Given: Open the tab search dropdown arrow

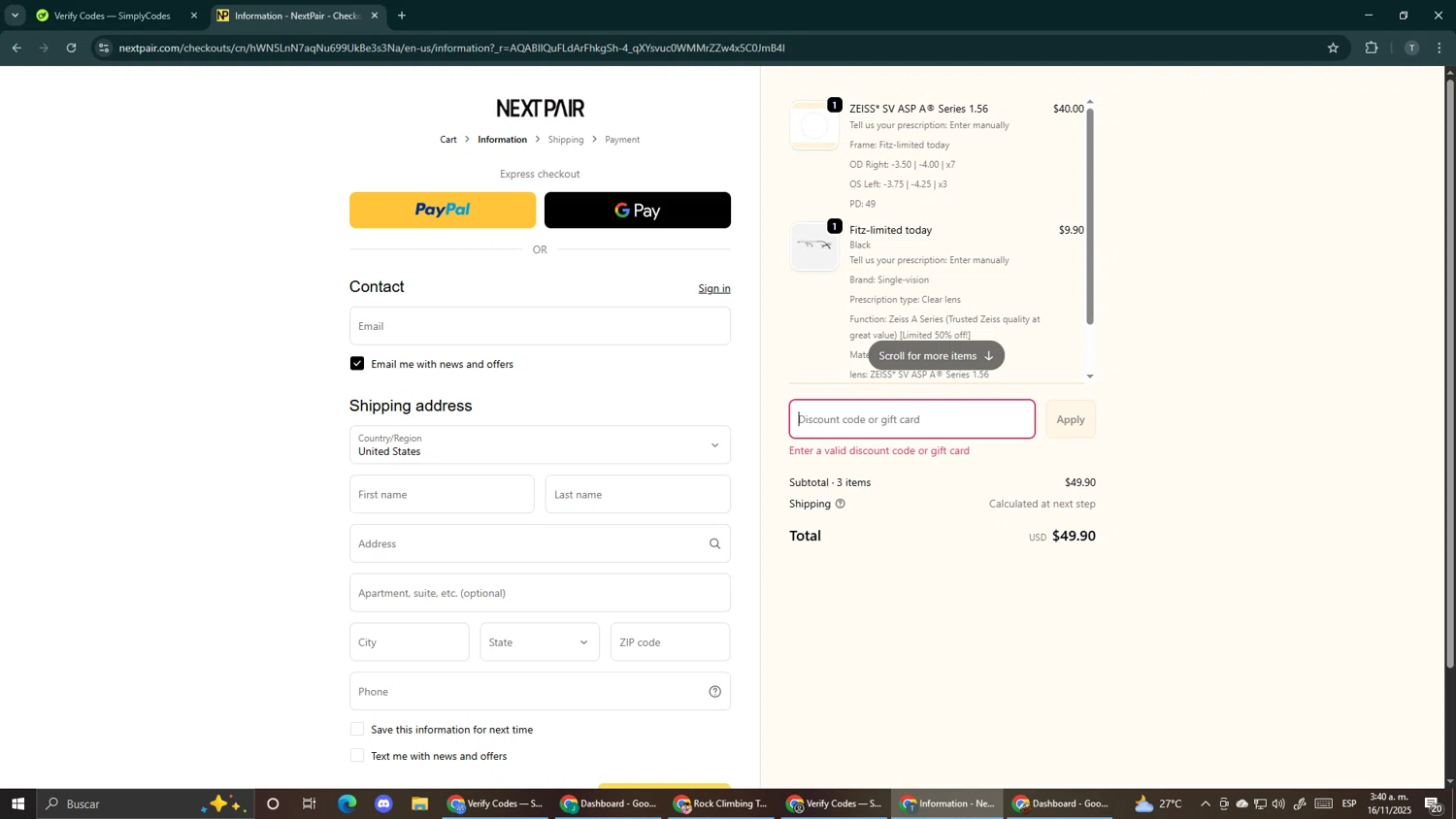Looking at the screenshot, I should coord(15,16).
